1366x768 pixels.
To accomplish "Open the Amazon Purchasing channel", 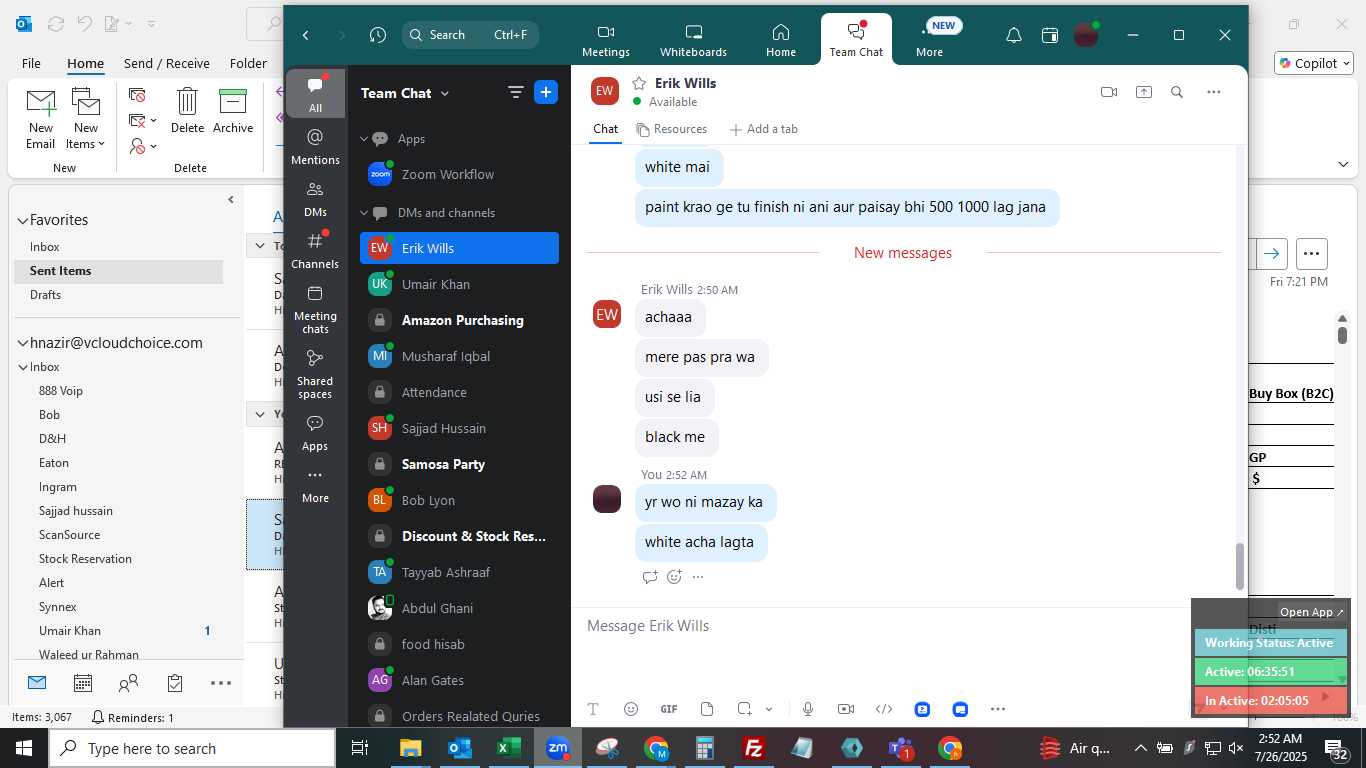I will 459,320.
